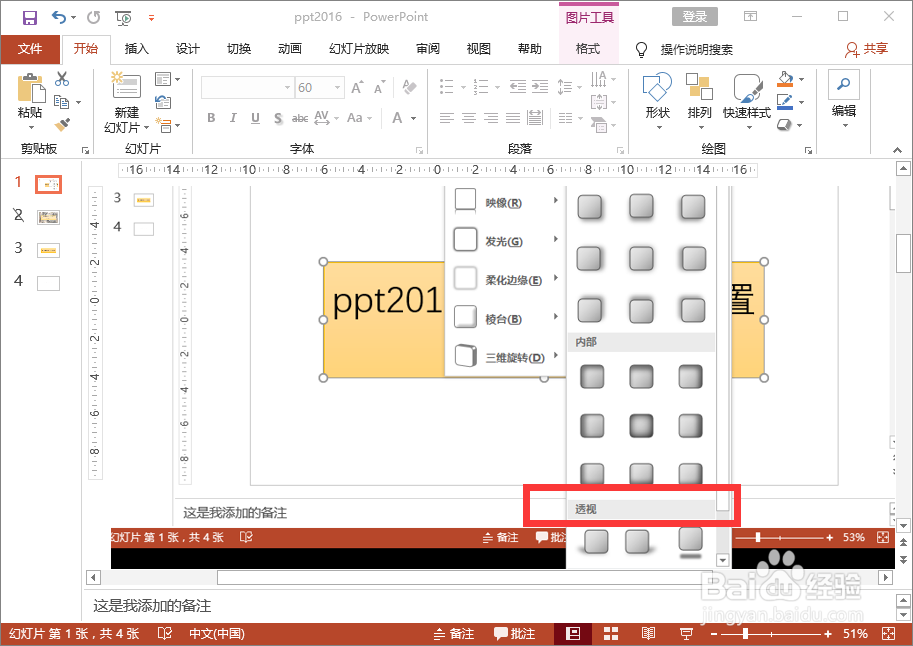Click the Quick Styles icon
Image resolution: width=913 pixels, height=646 pixels.
(748, 88)
